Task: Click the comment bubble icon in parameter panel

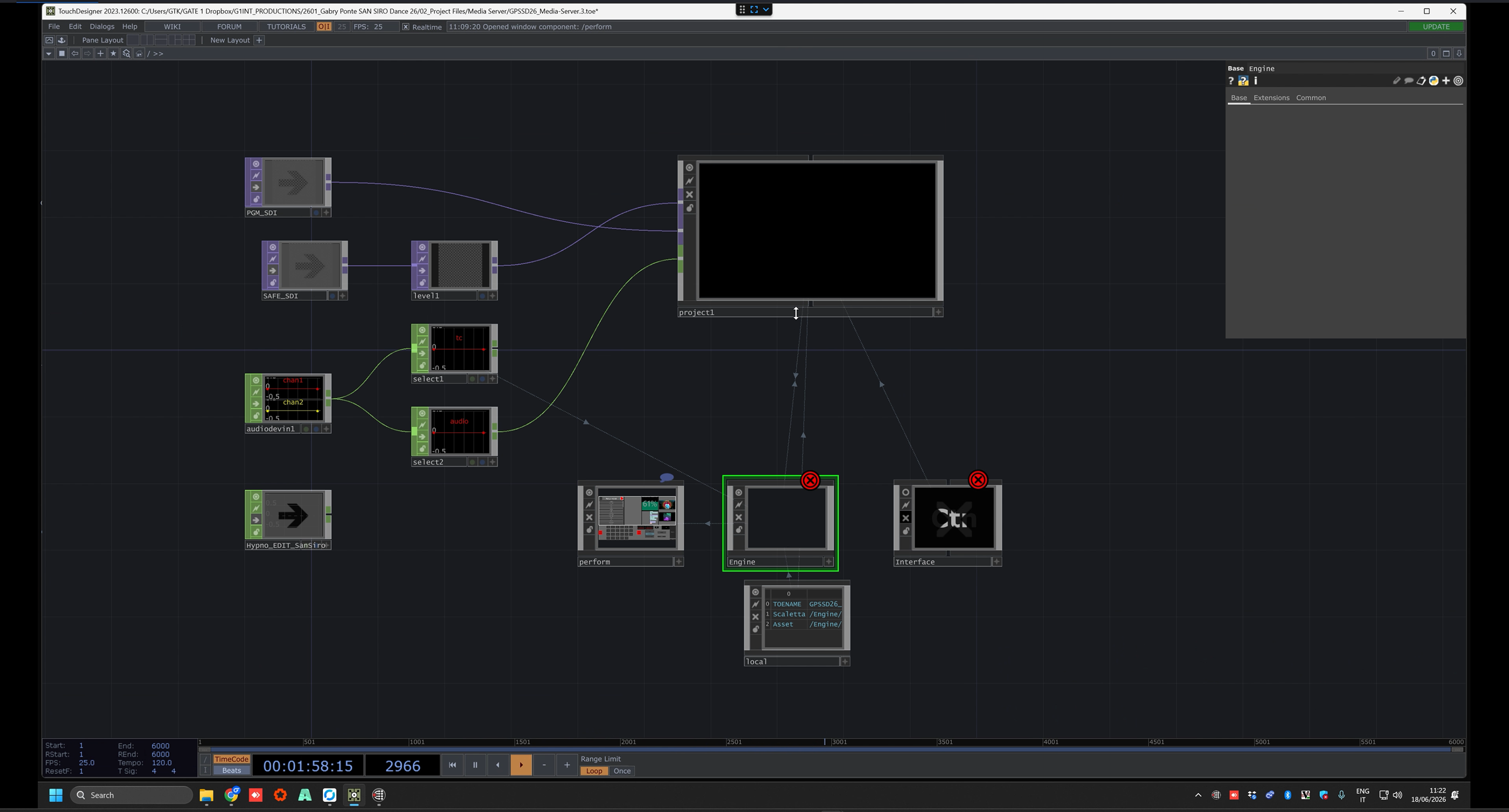Action: (x=1409, y=81)
